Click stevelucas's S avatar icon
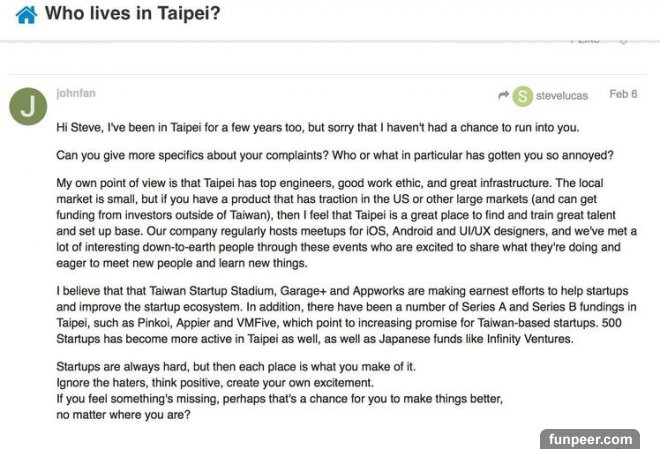Viewport: 660px width, 449px height. (522, 96)
